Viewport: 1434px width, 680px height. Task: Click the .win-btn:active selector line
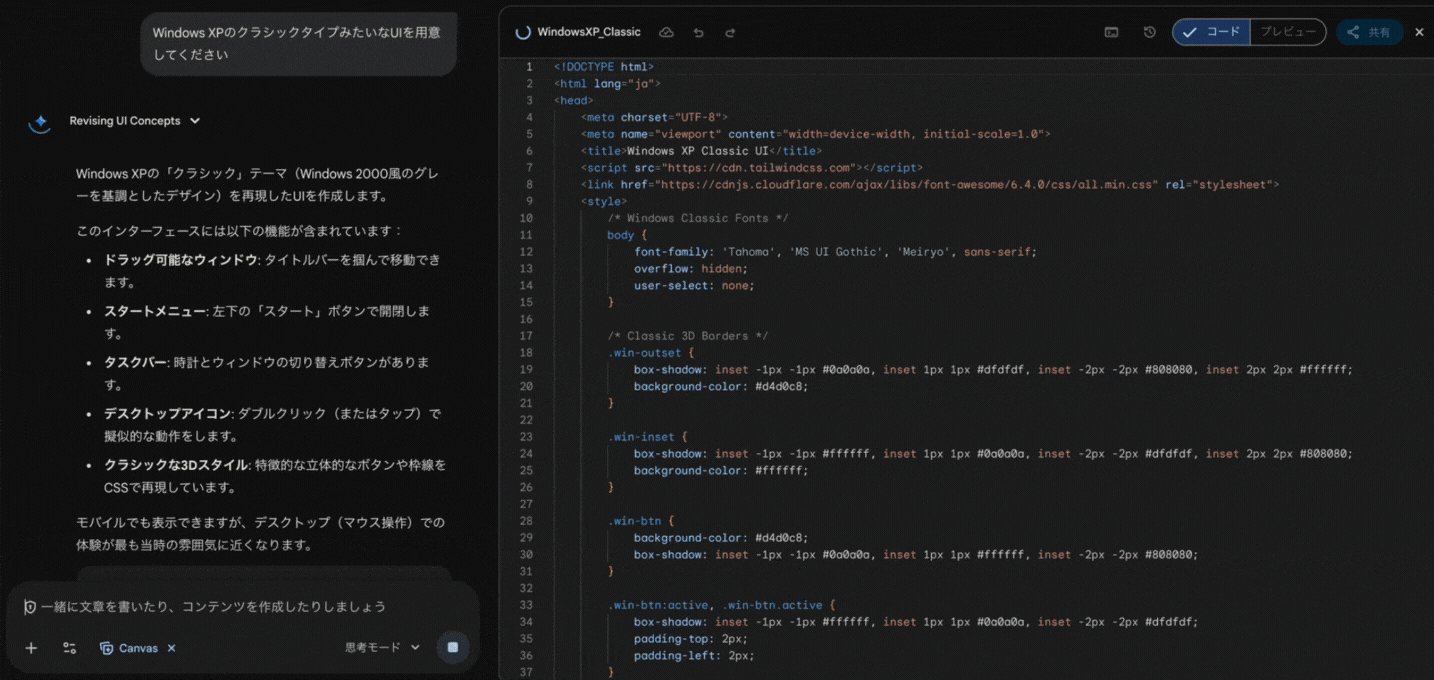721,605
